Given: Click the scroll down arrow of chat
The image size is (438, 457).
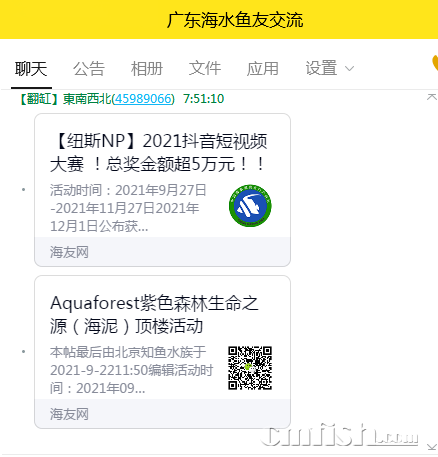Looking at the screenshot, I should (432, 446).
